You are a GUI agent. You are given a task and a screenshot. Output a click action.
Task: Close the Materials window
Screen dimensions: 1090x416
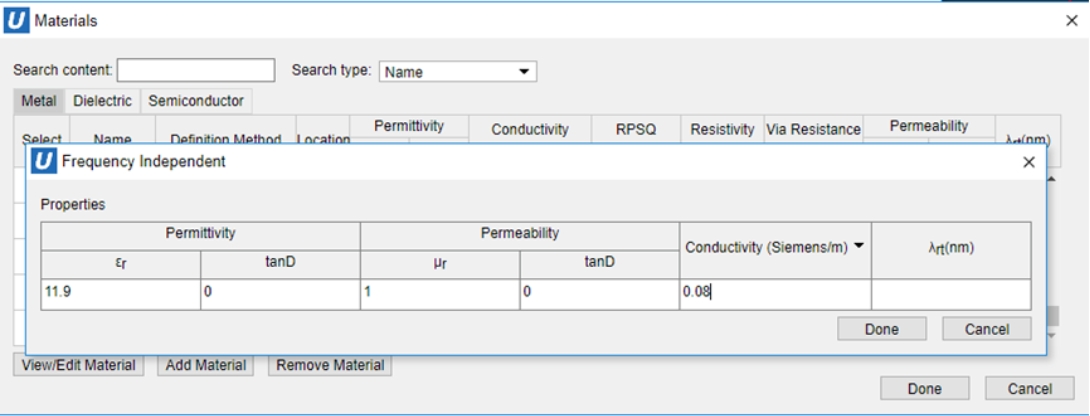(x=1072, y=21)
